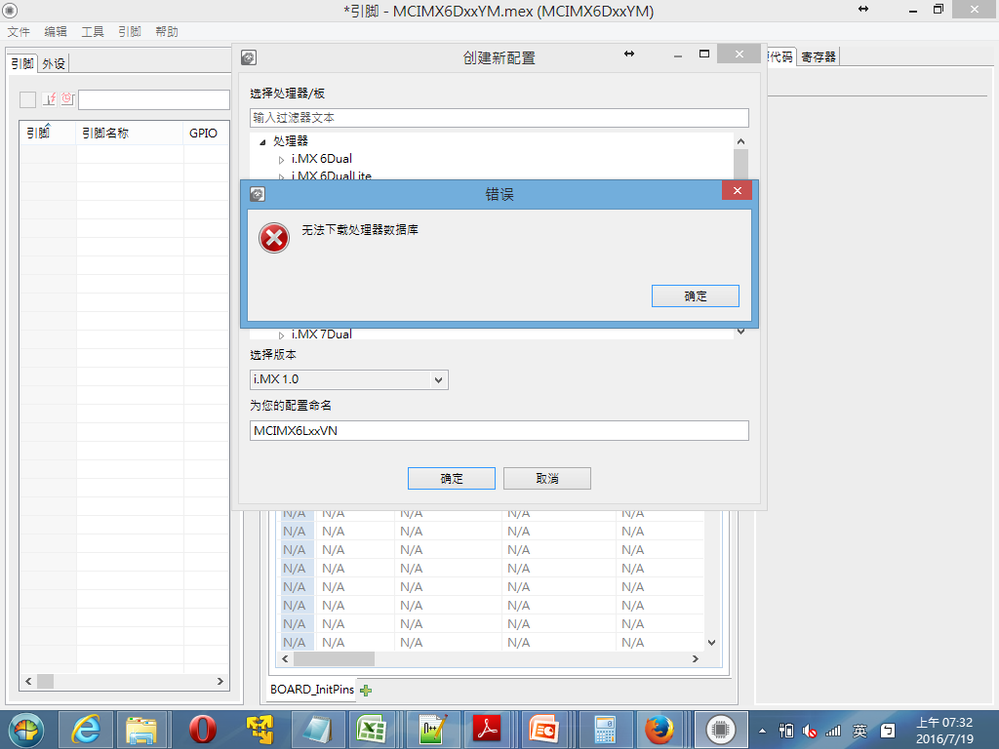Click the clock signal filter icon
Viewport: 999px width, 749px height.
coord(68,99)
